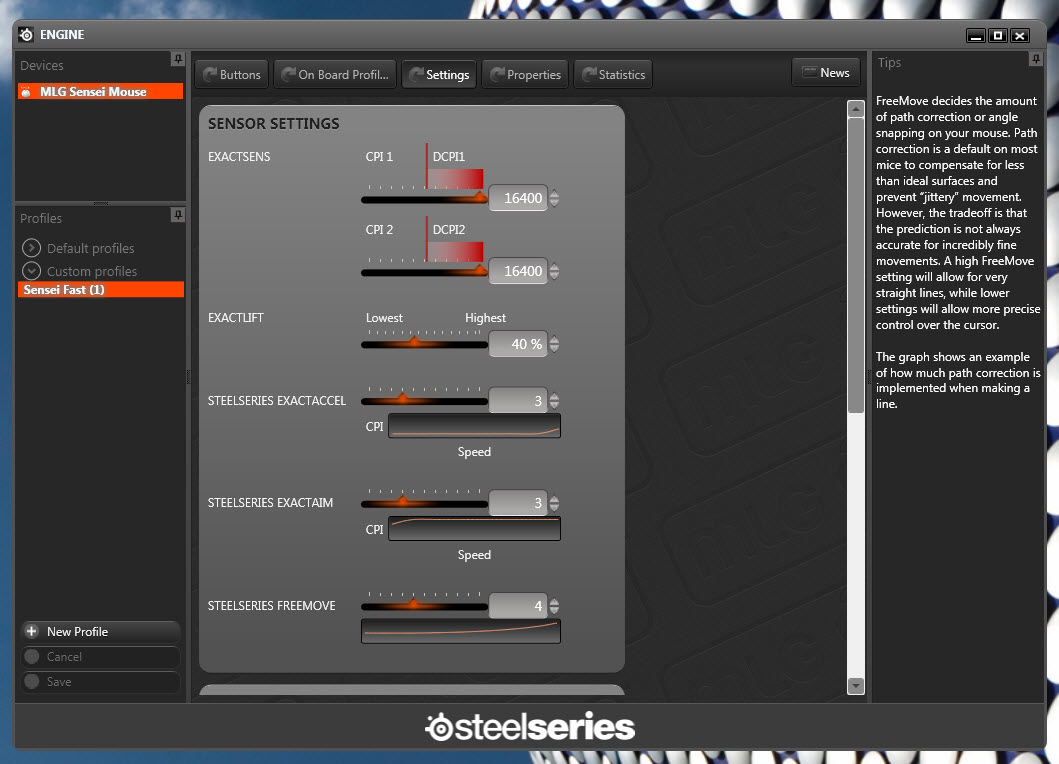Click the ExactAccel stepper arrows
Screen dimensions: 1059x764
pyautogui.click(x=554, y=401)
